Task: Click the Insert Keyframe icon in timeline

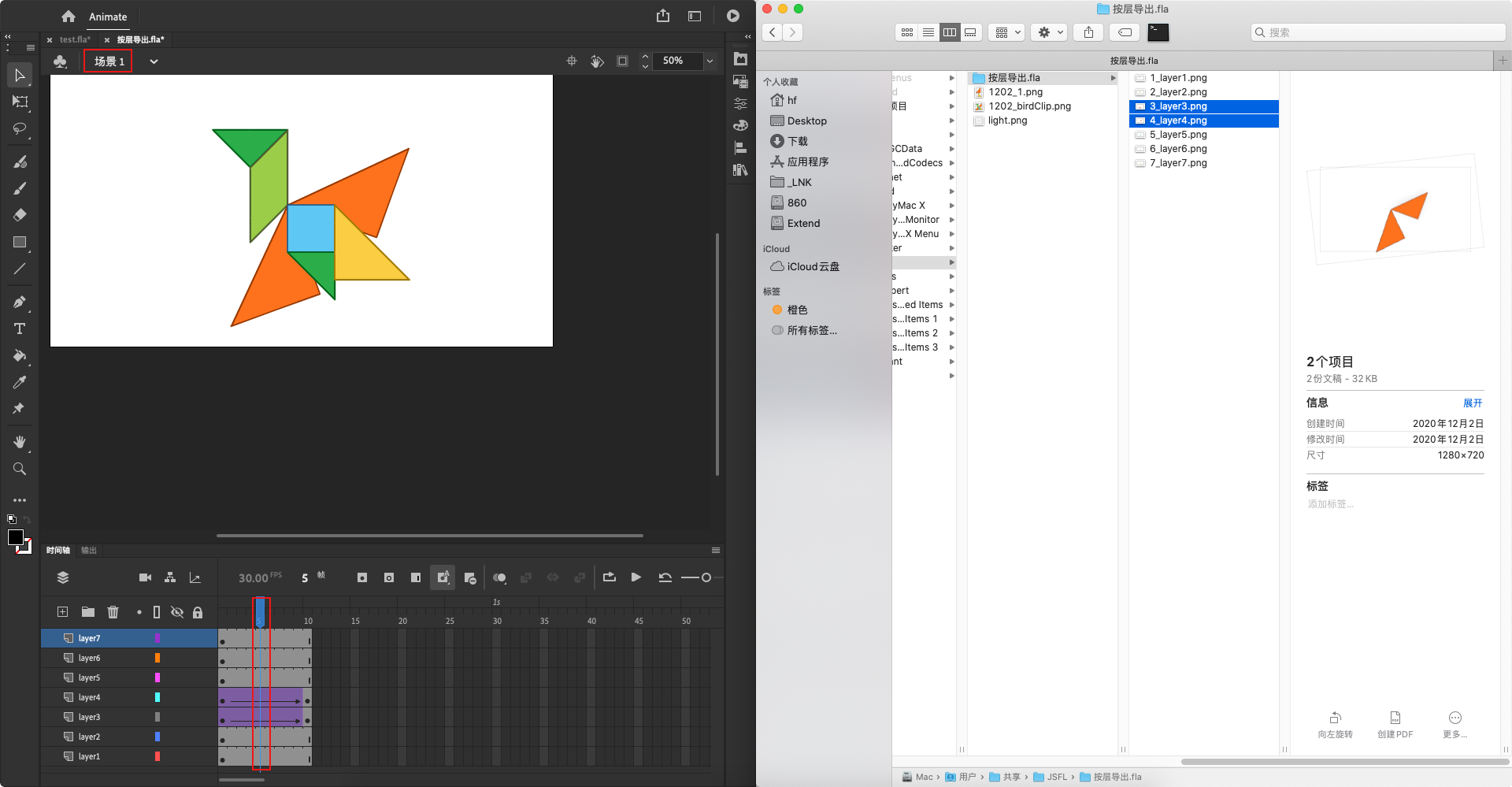Action: pos(362,577)
